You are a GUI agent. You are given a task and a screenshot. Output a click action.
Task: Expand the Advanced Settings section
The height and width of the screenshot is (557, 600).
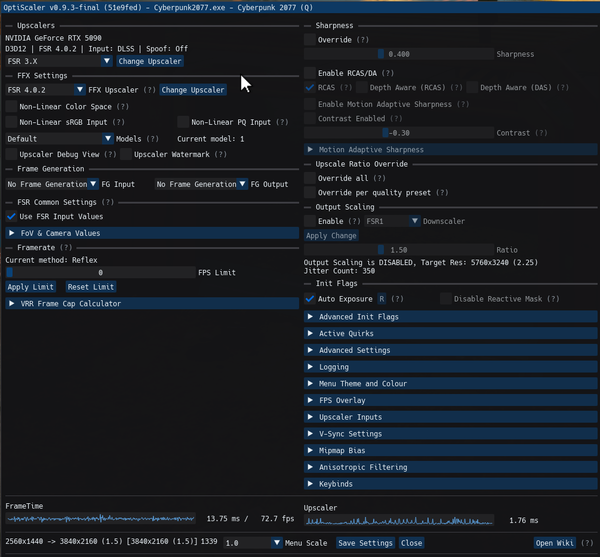tap(451, 350)
